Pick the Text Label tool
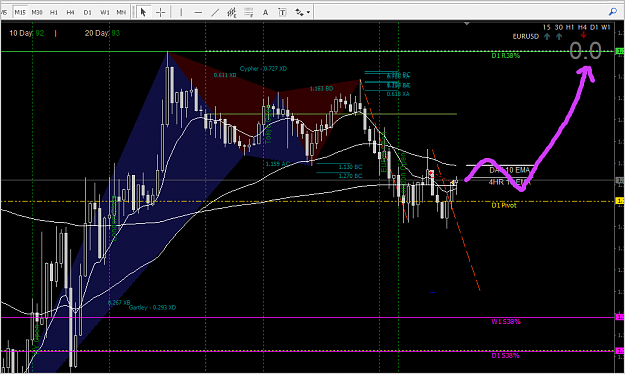Viewport: 625px width, 374px height. [x=282, y=12]
